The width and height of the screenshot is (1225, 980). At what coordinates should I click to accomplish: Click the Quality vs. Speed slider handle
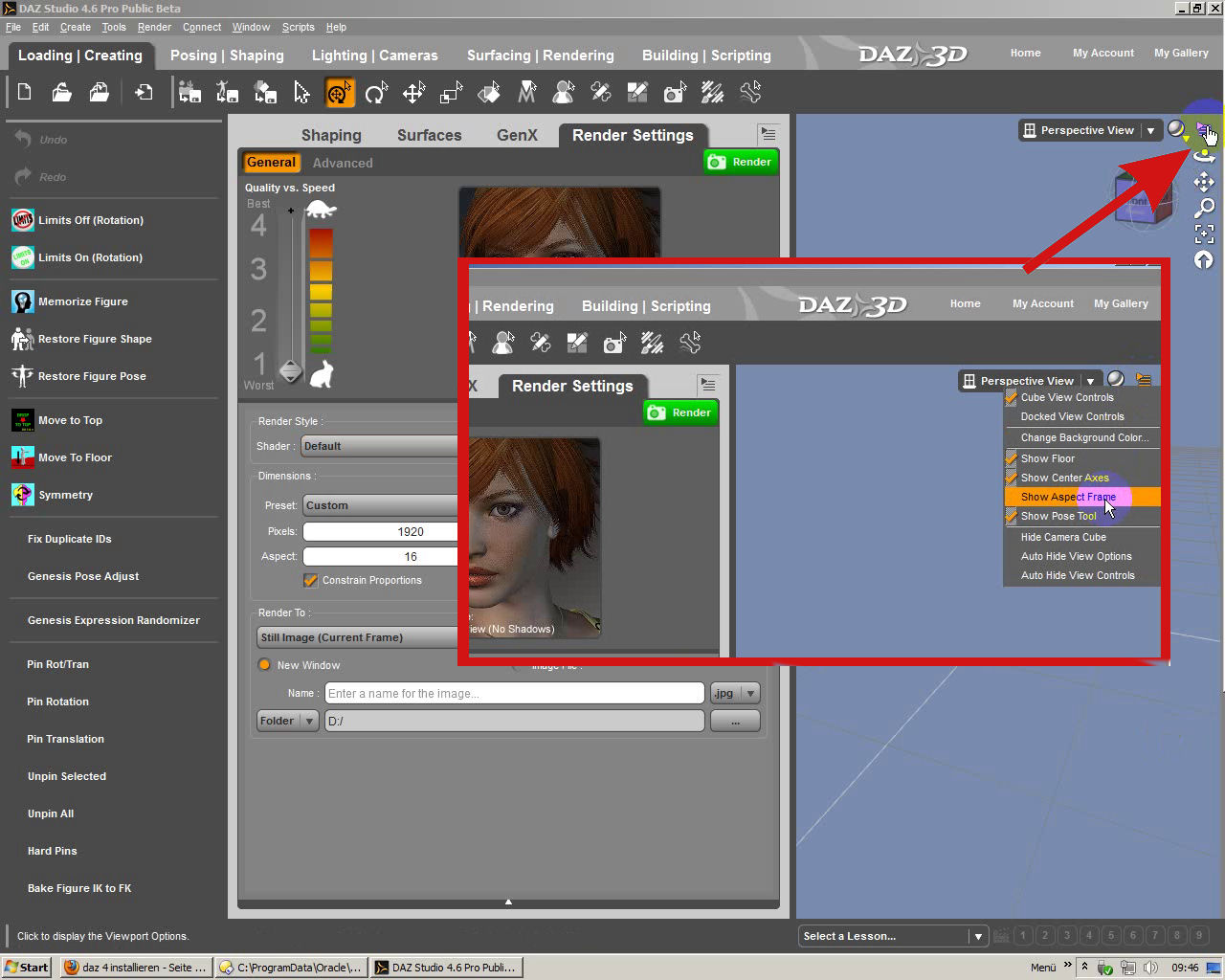[x=291, y=370]
